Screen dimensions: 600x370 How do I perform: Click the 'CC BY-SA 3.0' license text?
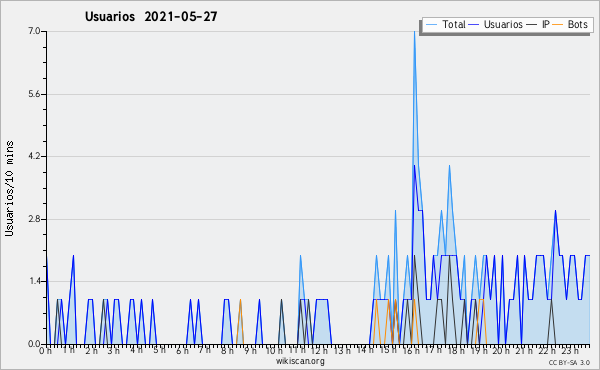tap(569, 362)
